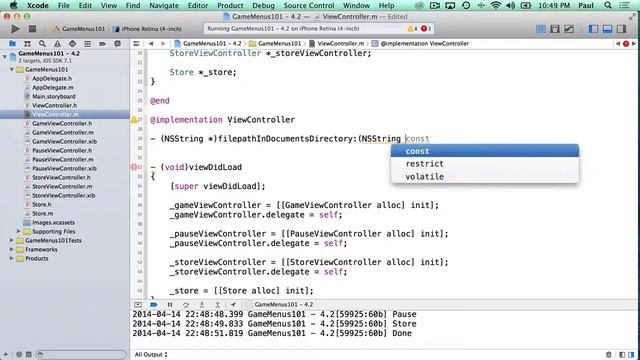Expand the GameMenus101Tests group
This screenshot has width=640, height=360.
pyautogui.click(x=12, y=240)
